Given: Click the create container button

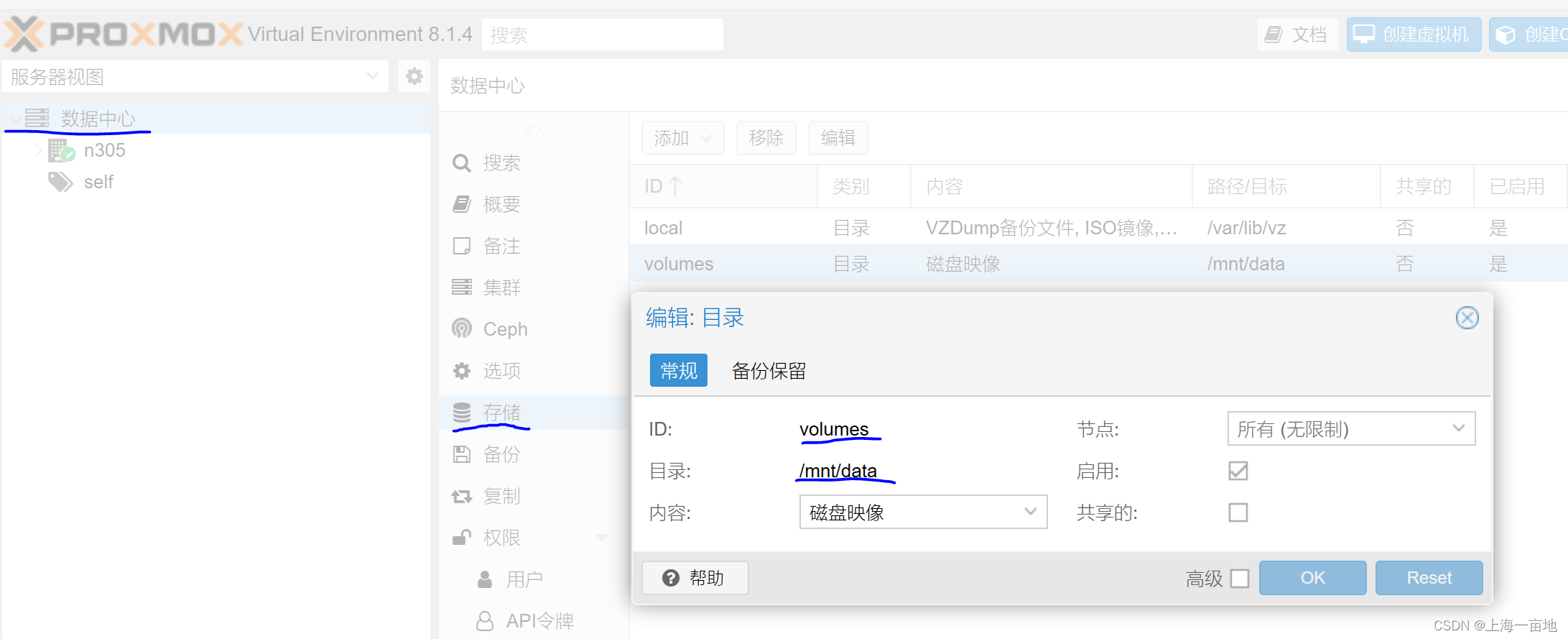Looking at the screenshot, I should click(x=1528, y=35).
